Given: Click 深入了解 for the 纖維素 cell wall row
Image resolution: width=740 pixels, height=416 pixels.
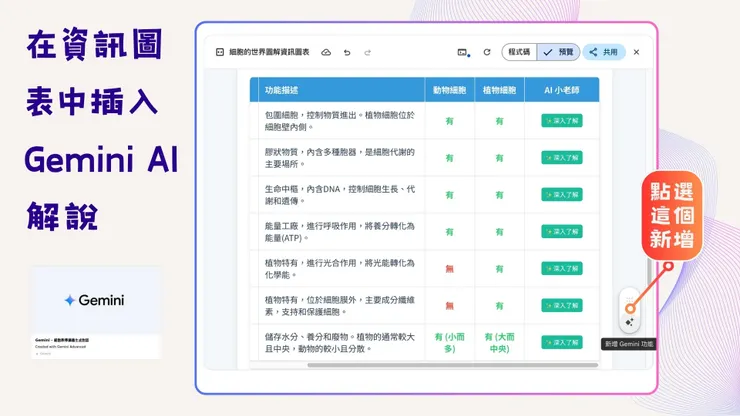Looking at the screenshot, I should (562, 306).
